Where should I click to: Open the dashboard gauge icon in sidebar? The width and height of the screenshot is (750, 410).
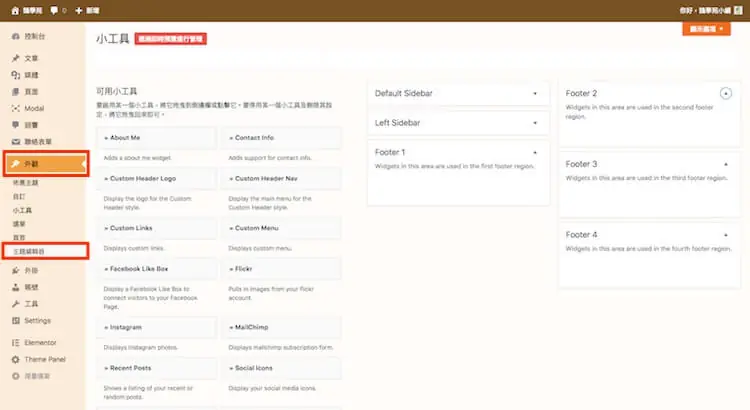[x=16, y=36]
